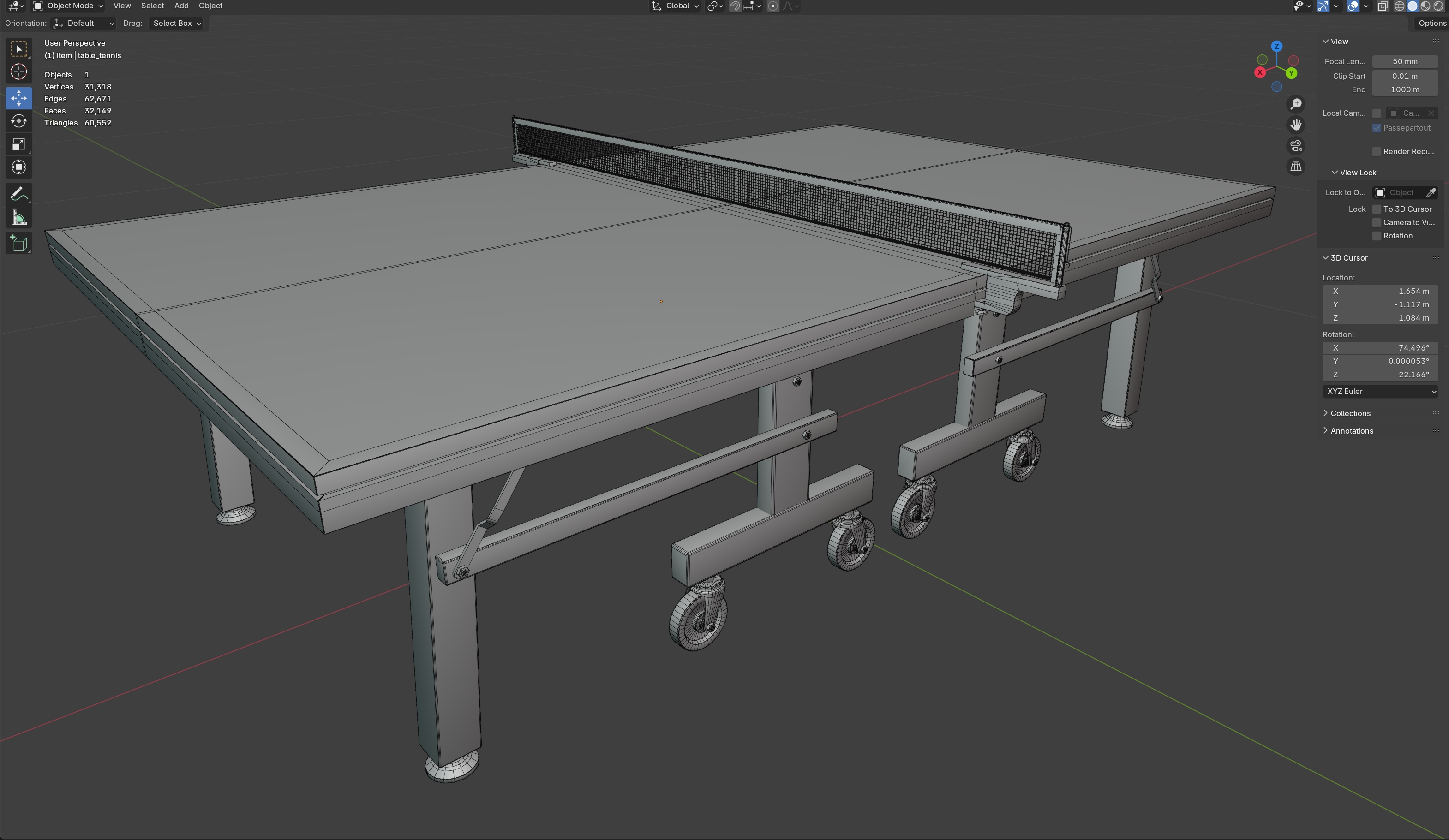This screenshot has height=840, width=1449.
Task: Open the Select menu
Action: [152, 6]
